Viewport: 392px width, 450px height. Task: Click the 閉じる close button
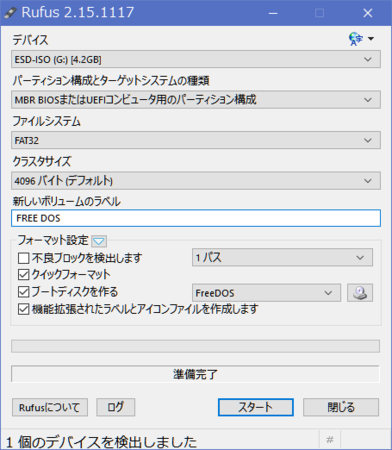[x=341, y=407]
